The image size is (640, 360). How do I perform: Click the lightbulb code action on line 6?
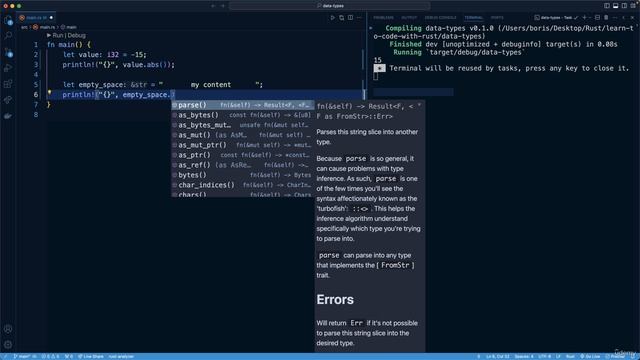[49, 93]
